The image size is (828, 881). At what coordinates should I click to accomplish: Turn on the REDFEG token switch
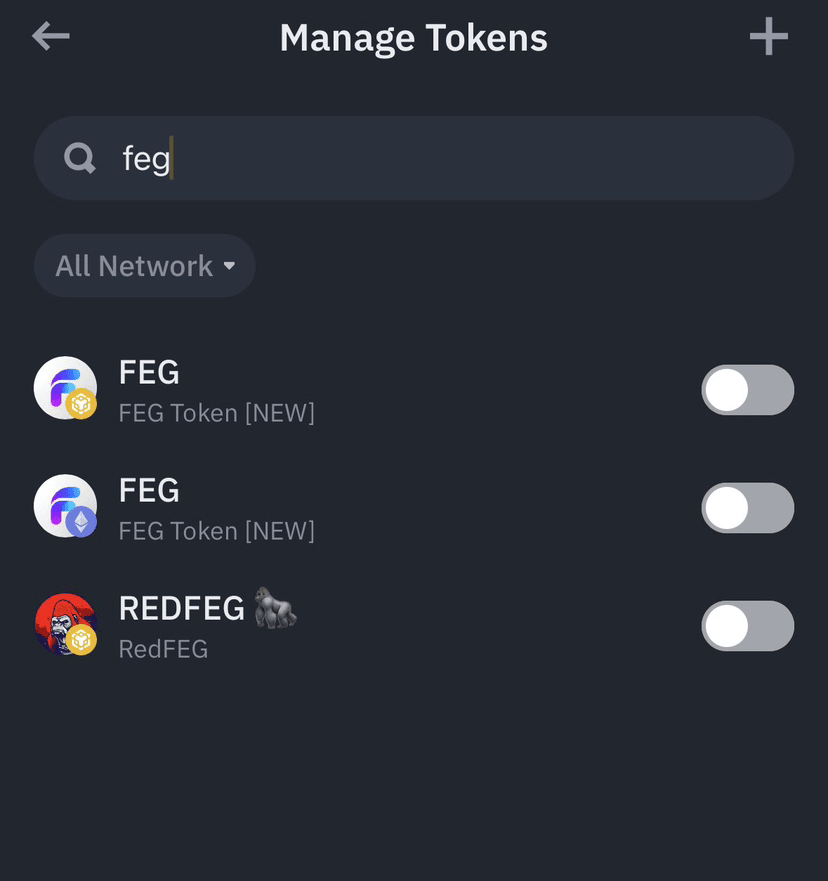(748, 626)
